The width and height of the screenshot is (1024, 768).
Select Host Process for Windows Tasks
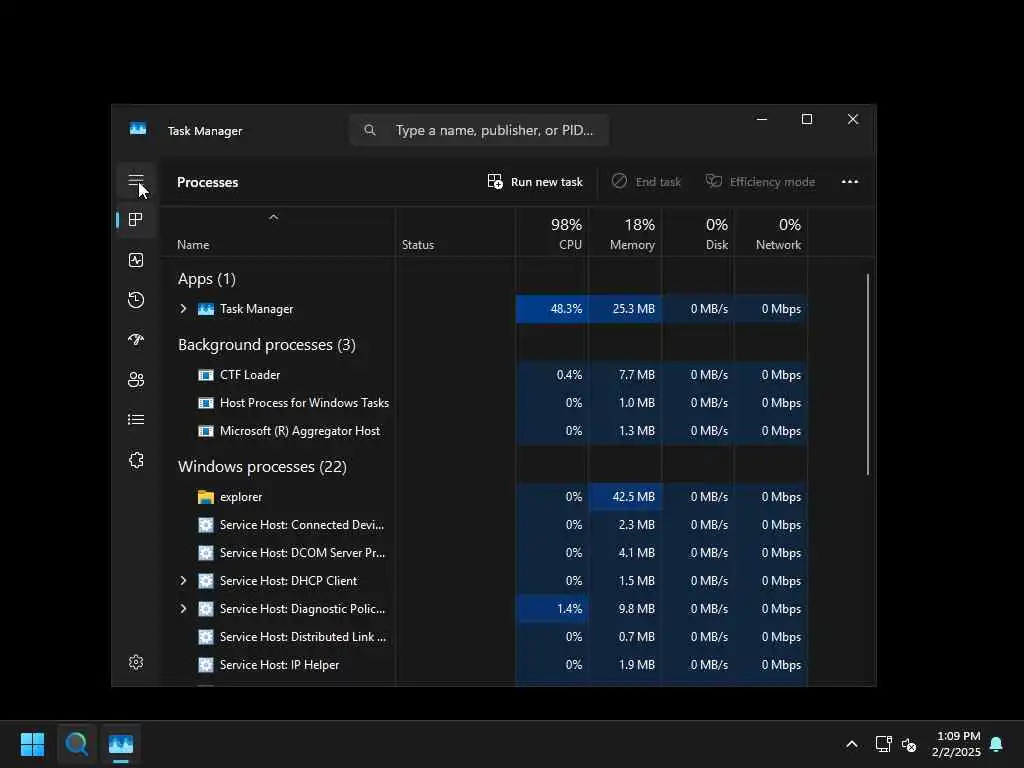[x=484, y=403]
